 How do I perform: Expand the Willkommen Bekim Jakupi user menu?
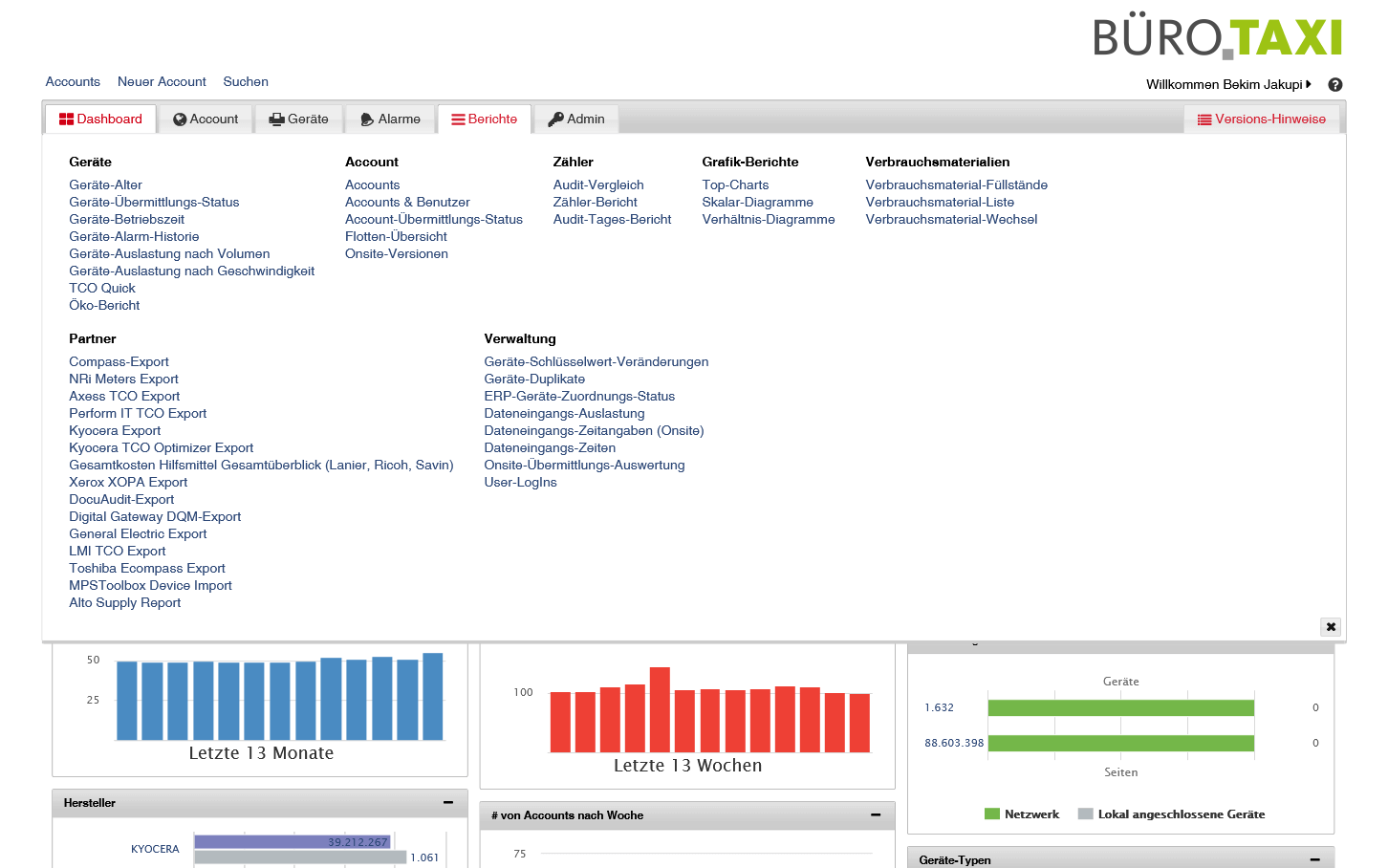(1228, 85)
